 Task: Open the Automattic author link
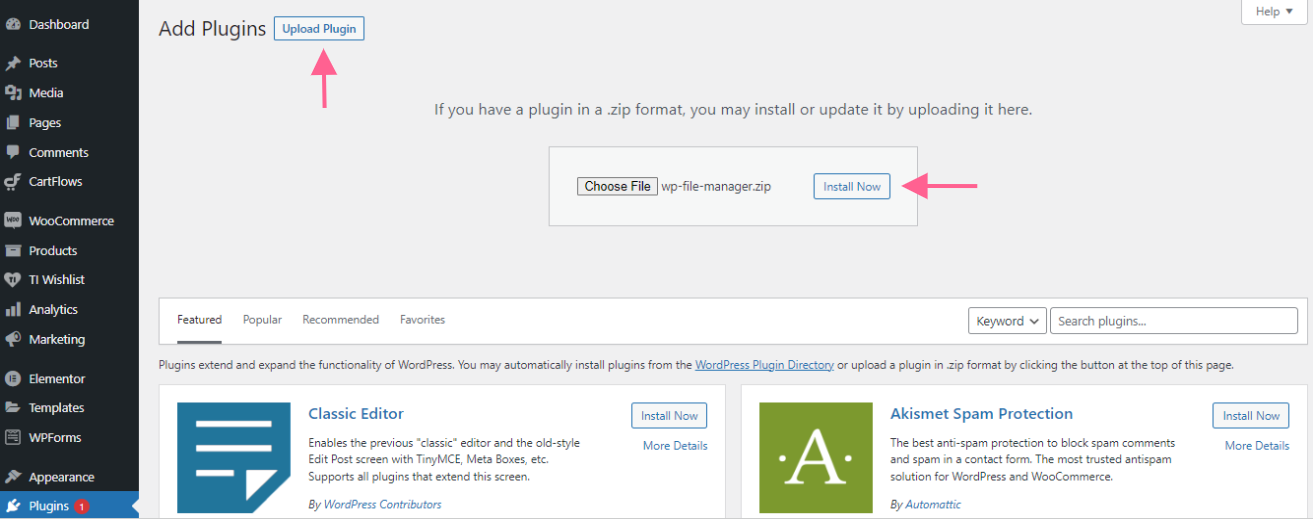(933, 505)
